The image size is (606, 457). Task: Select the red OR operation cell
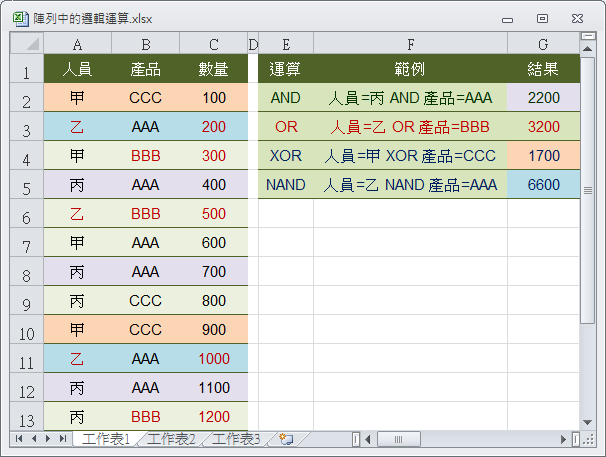click(286, 126)
